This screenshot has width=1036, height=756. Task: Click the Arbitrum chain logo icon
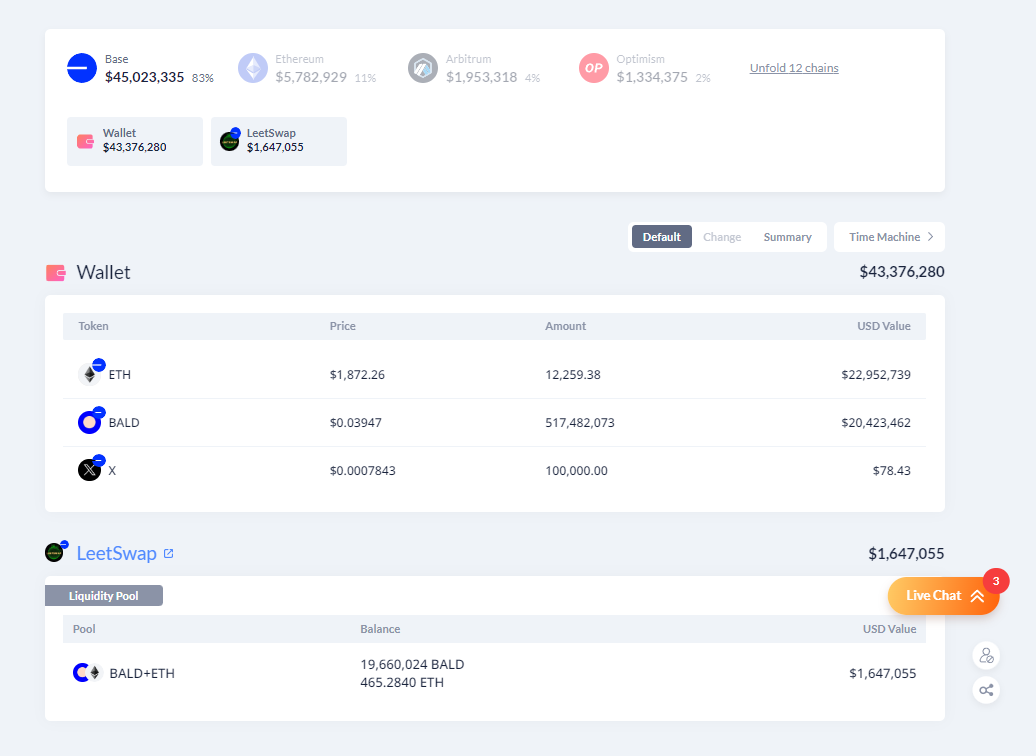point(423,68)
